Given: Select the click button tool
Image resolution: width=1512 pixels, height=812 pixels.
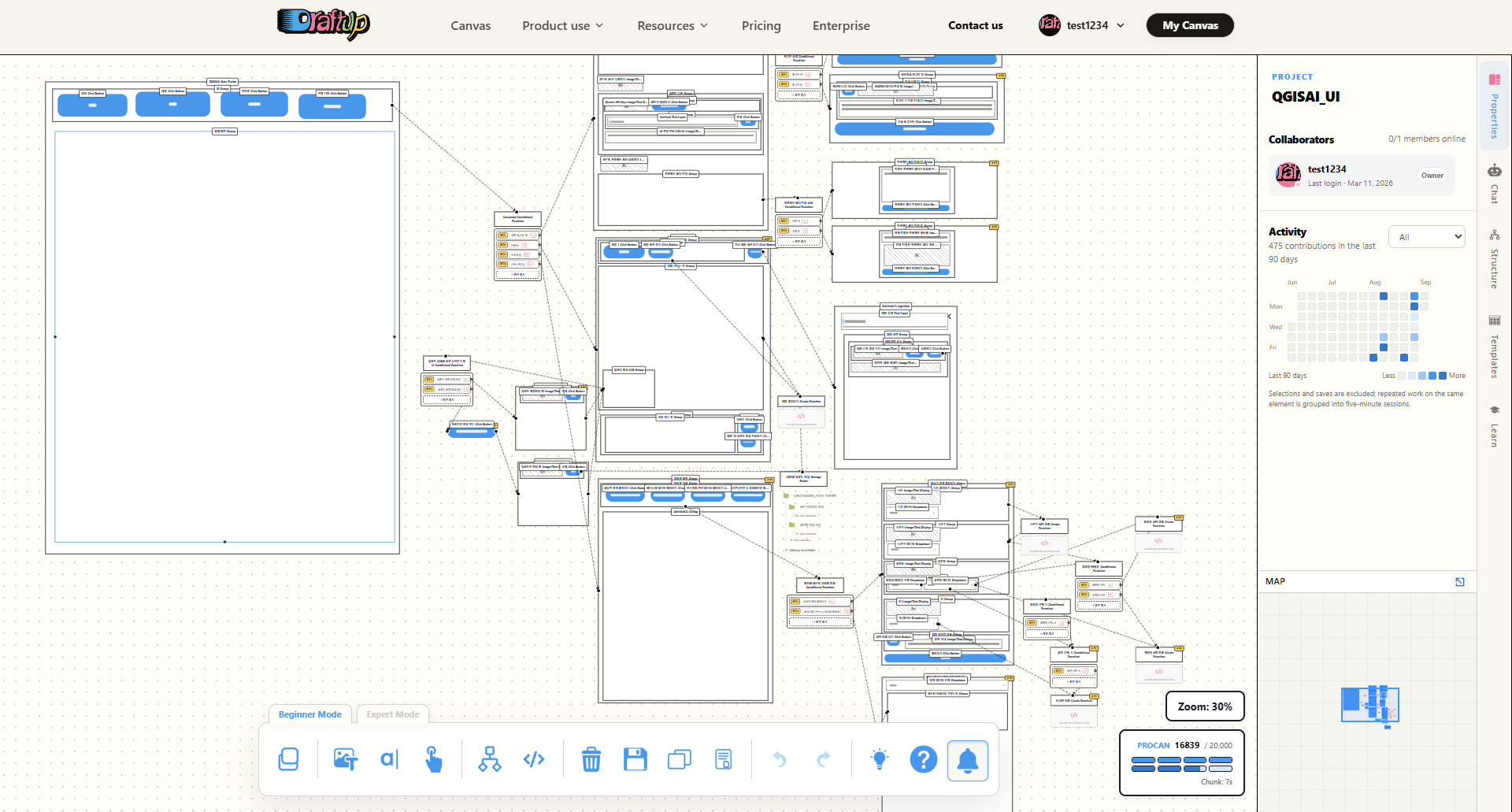Looking at the screenshot, I should tap(433, 759).
